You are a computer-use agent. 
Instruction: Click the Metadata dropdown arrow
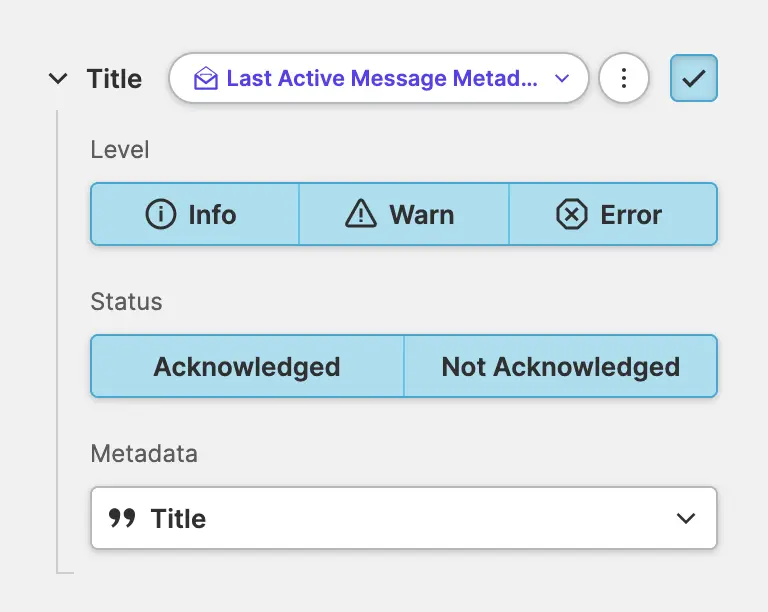(686, 518)
